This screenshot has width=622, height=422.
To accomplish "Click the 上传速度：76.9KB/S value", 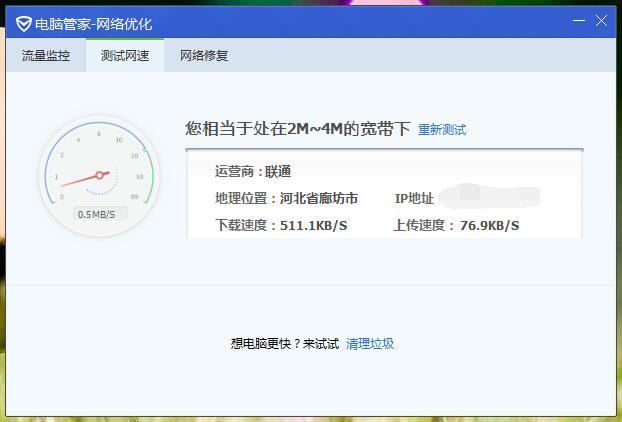I will click(456, 225).
